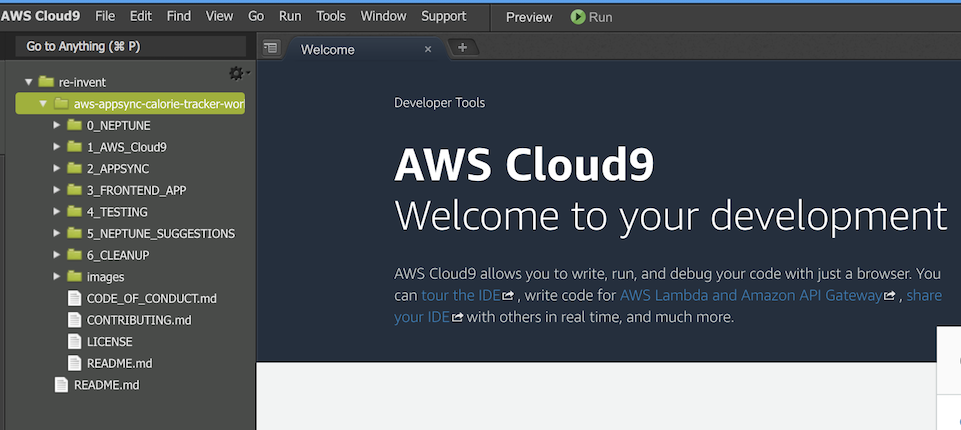Click the CODE_OF_CONDUCT.md file icon
Viewport: 961px width, 430px height.
coord(74,298)
